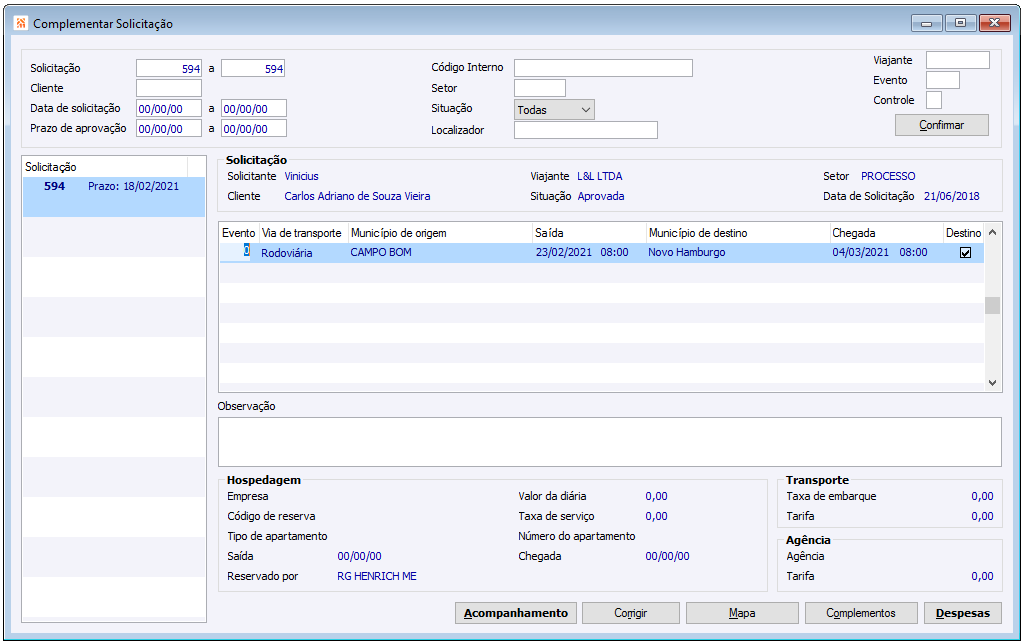Screen dimensions: 1023x642
Task: Click the Data de solicitação start field
Action: [x=169, y=108]
